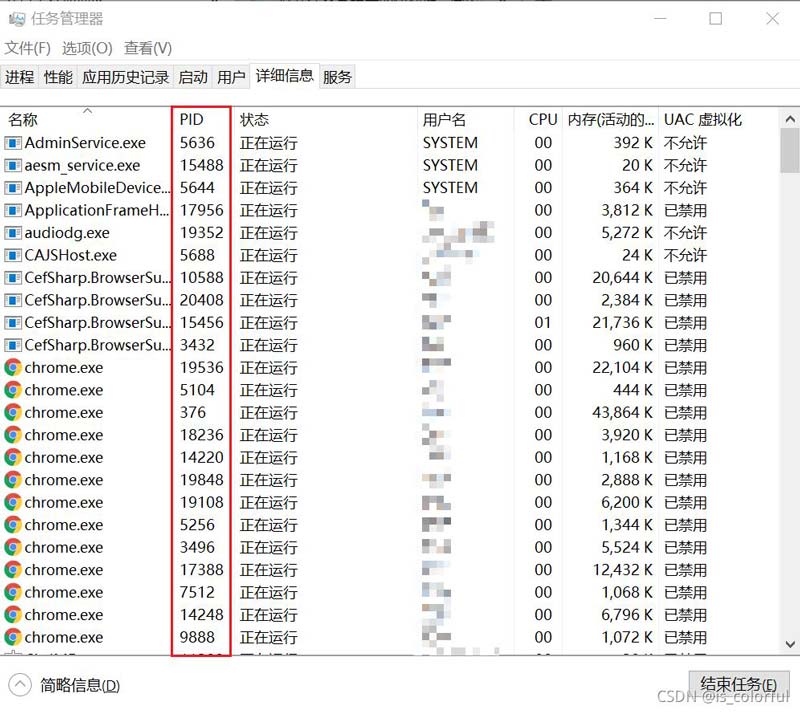The height and width of the screenshot is (712, 800).
Task: Switch to the 性能 tab
Action: 58,77
